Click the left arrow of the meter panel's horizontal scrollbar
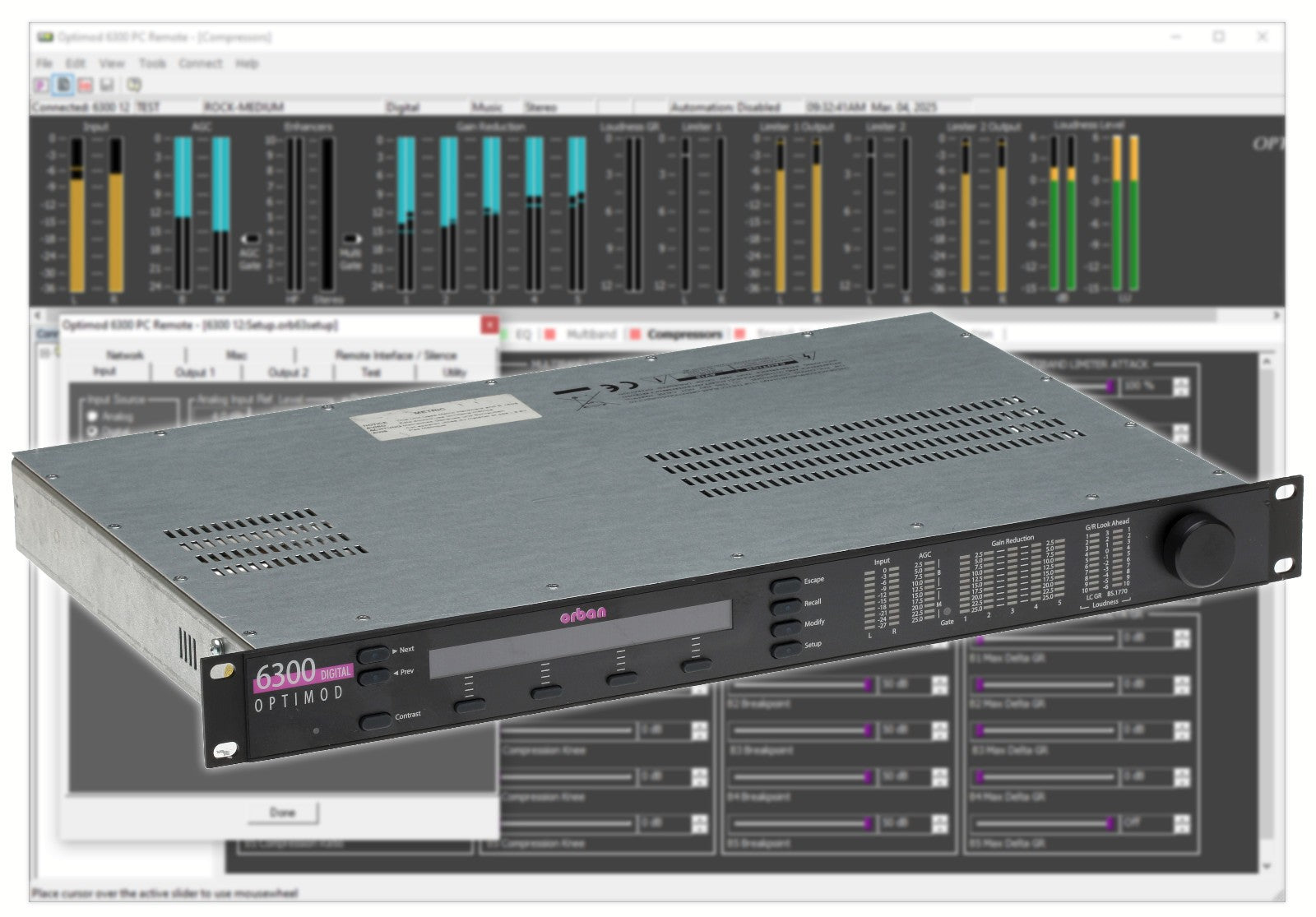The height and width of the screenshot is (917, 1316). pyautogui.click(x=37, y=315)
